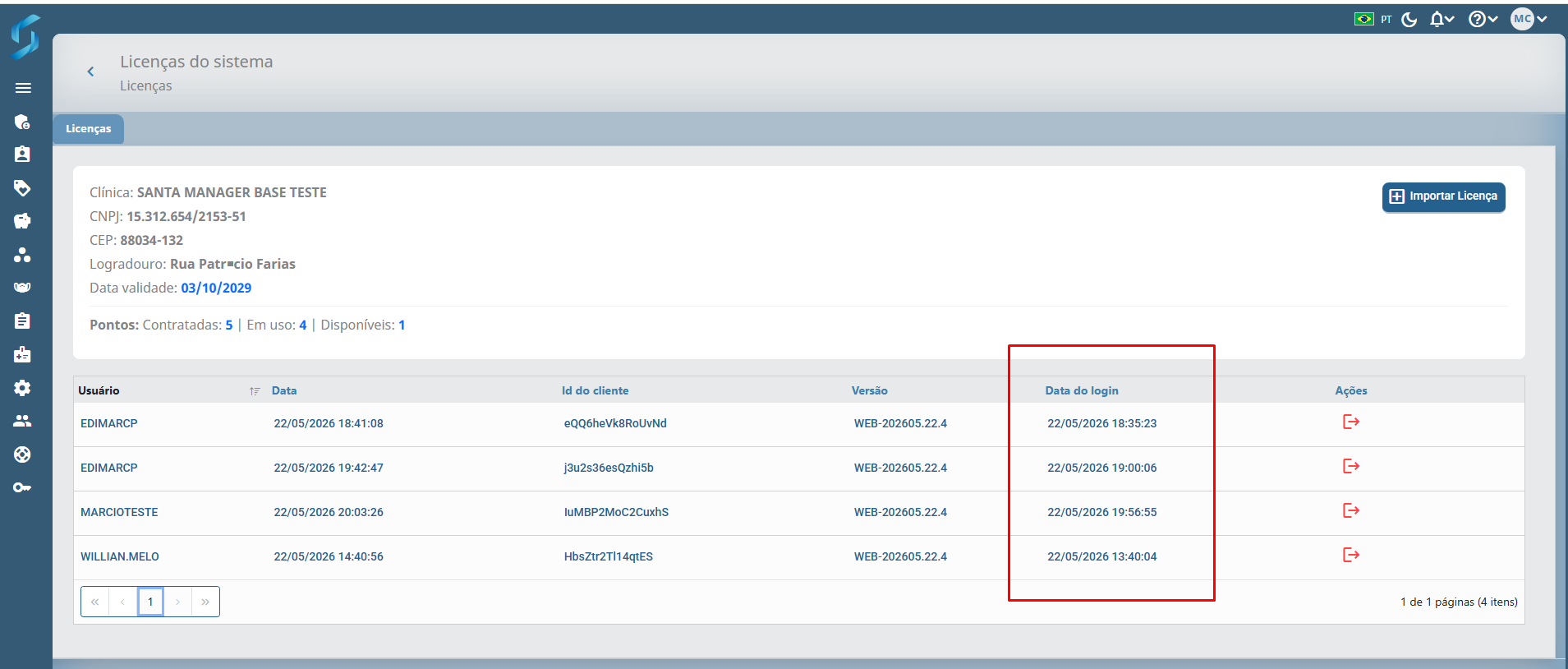The height and width of the screenshot is (669, 1568).
Task: Click the Data column header
Action: (x=284, y=390)
